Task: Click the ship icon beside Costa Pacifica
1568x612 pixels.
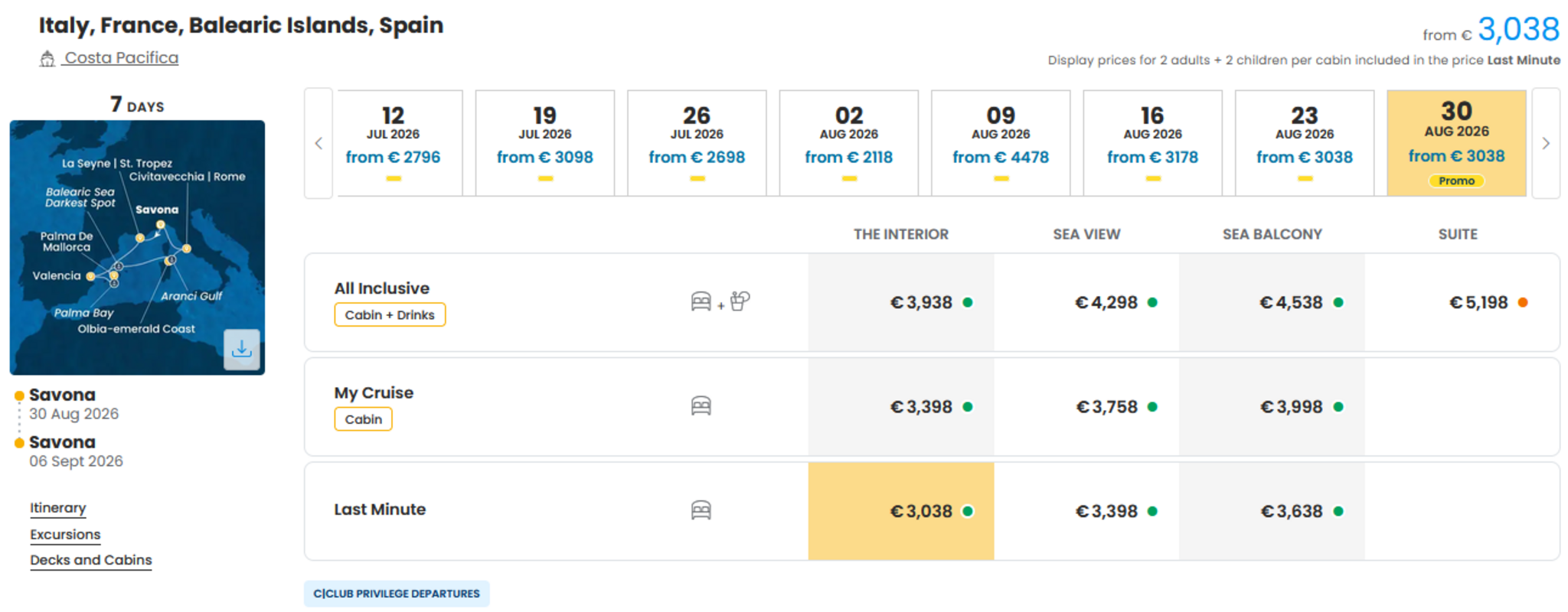Action: point(47,59)
